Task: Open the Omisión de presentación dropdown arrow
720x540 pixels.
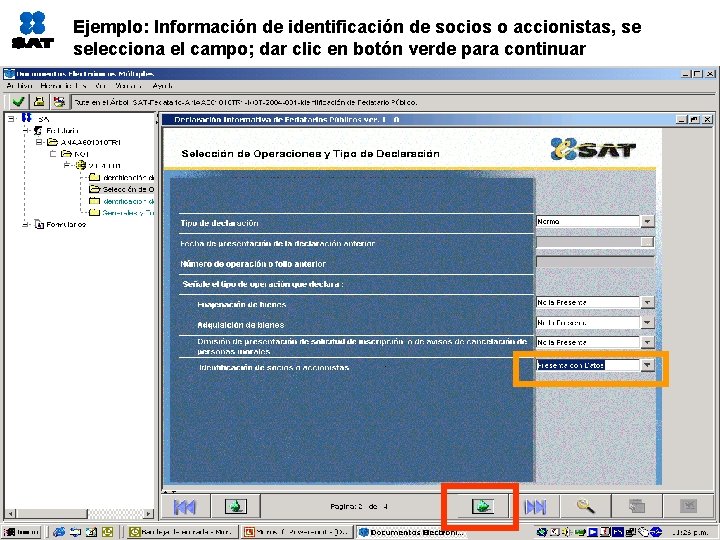Action: [647, 343]
